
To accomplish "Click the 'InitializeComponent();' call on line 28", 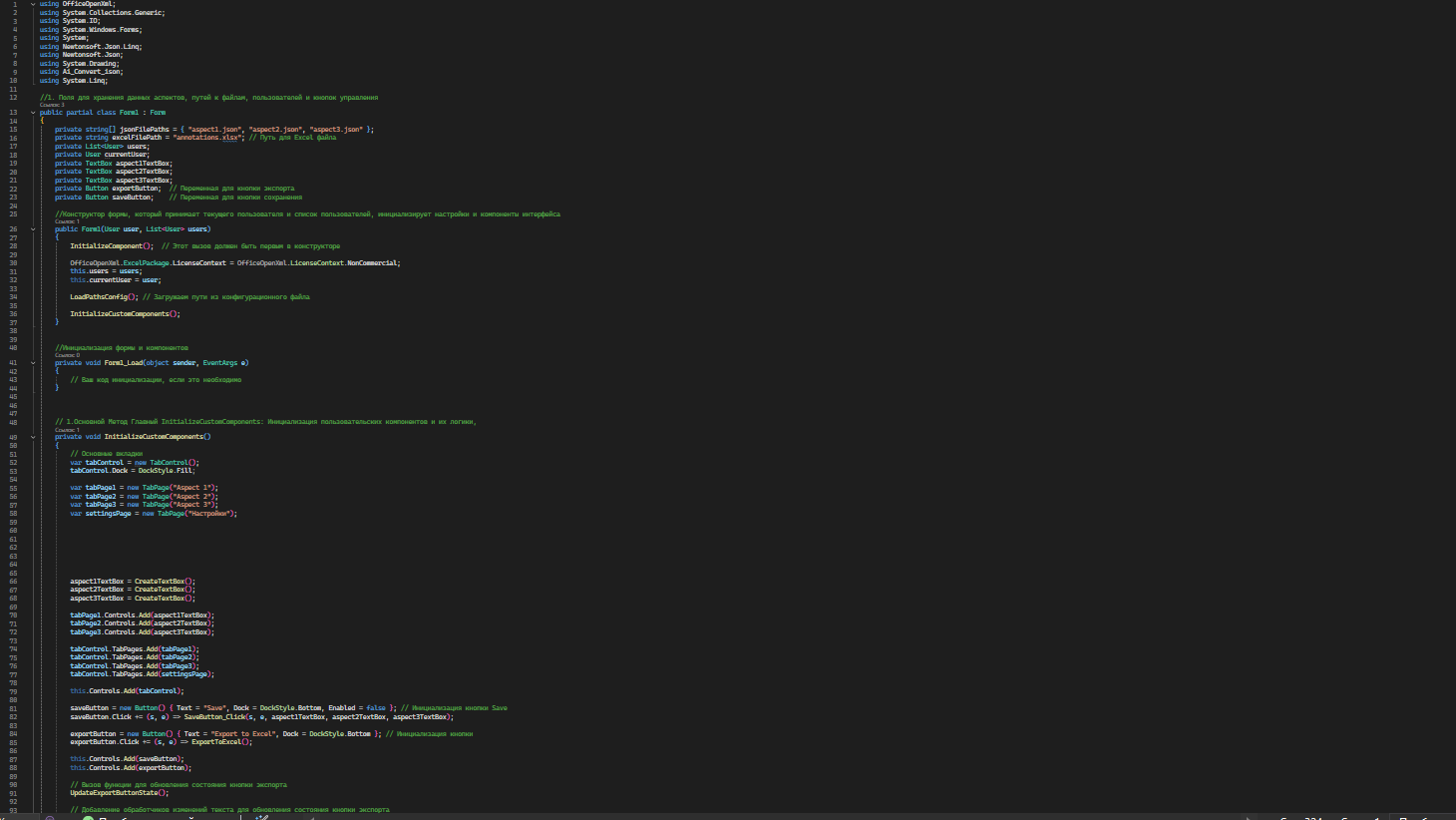I will tap(112, 246).
